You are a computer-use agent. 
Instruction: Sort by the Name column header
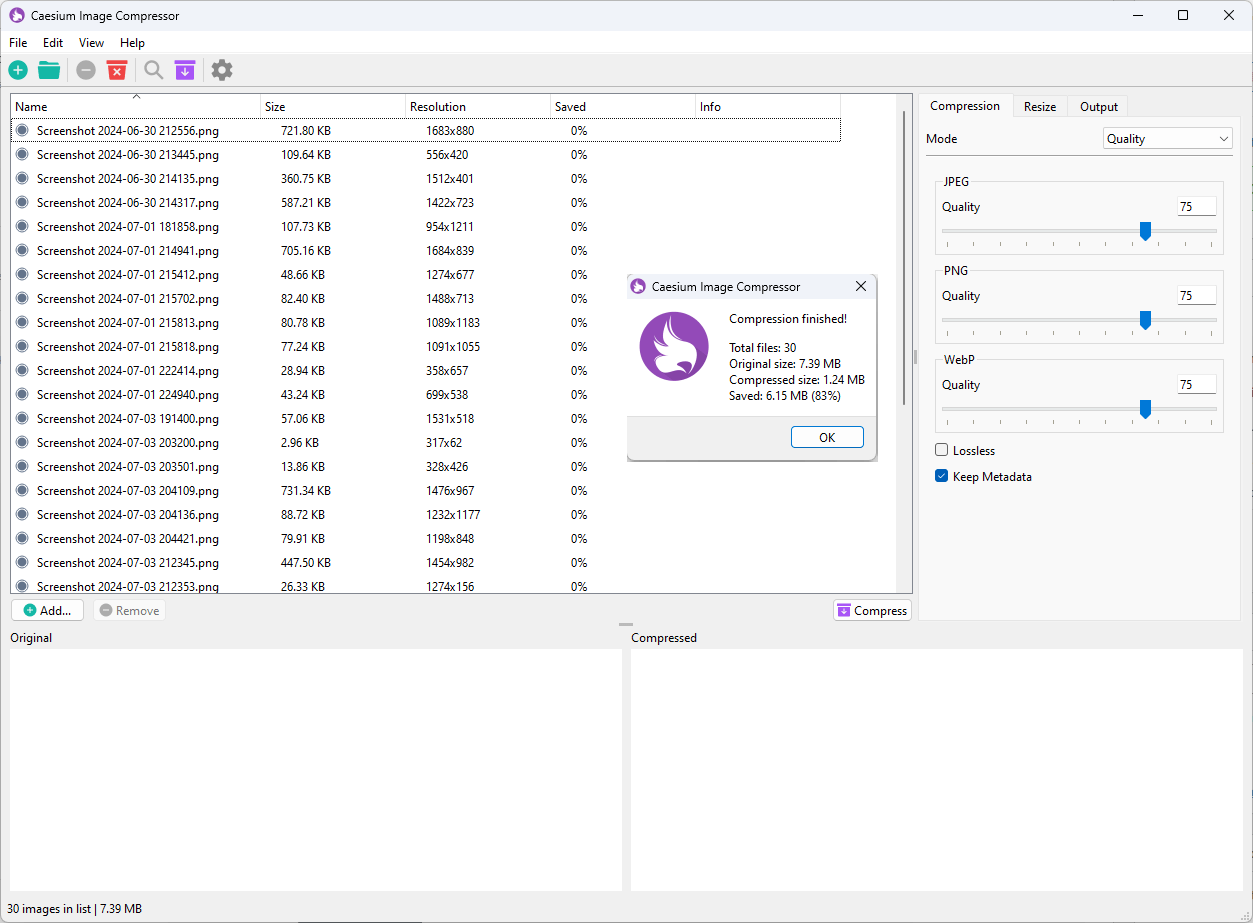point(136,106)
